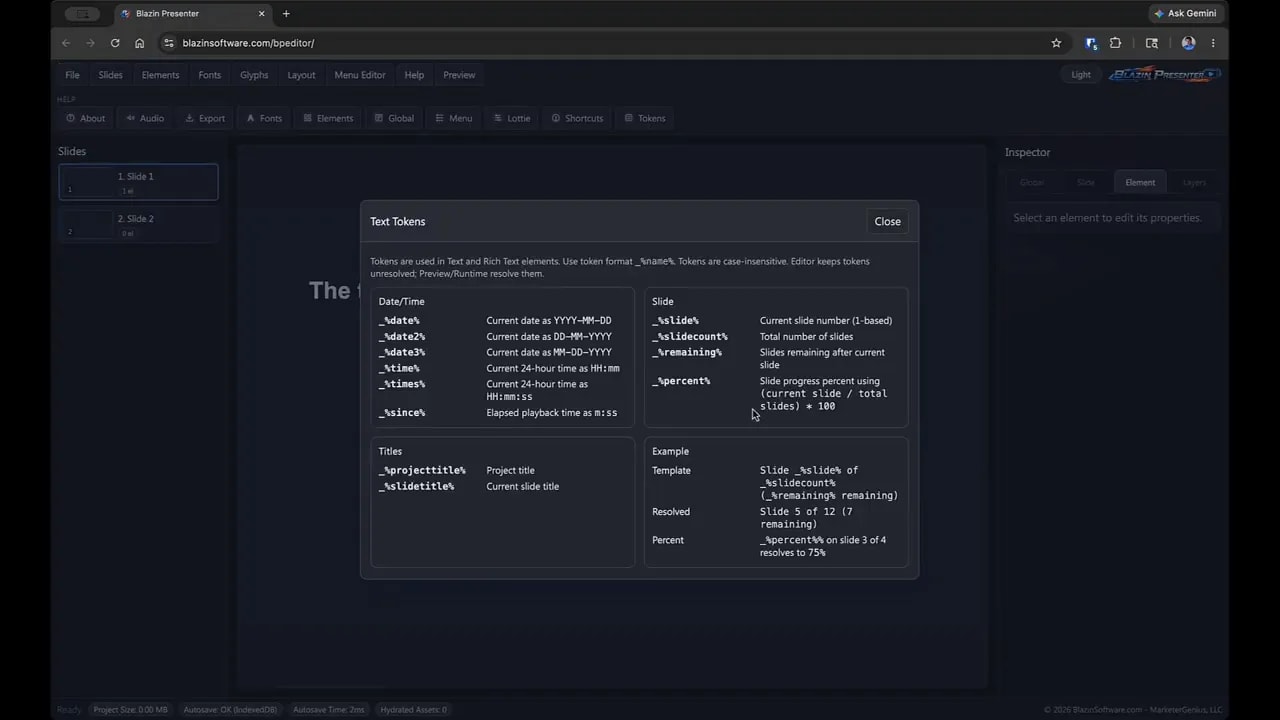Open the Help menu

point(414,75)
